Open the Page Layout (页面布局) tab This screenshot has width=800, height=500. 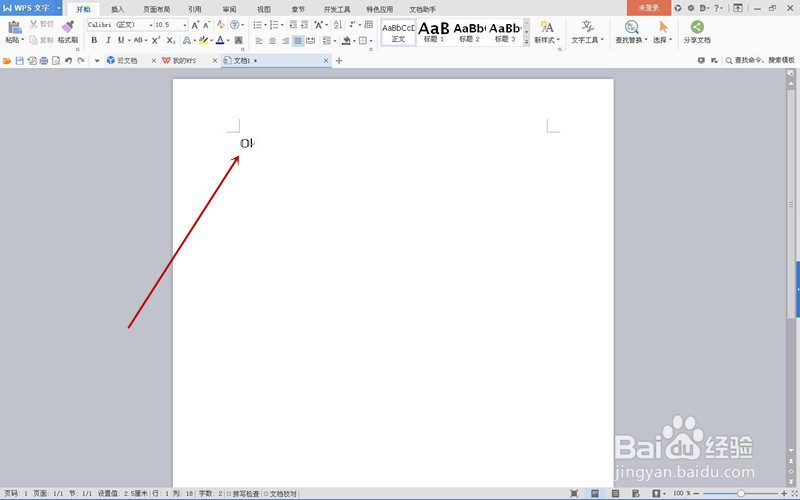[157, 9]
